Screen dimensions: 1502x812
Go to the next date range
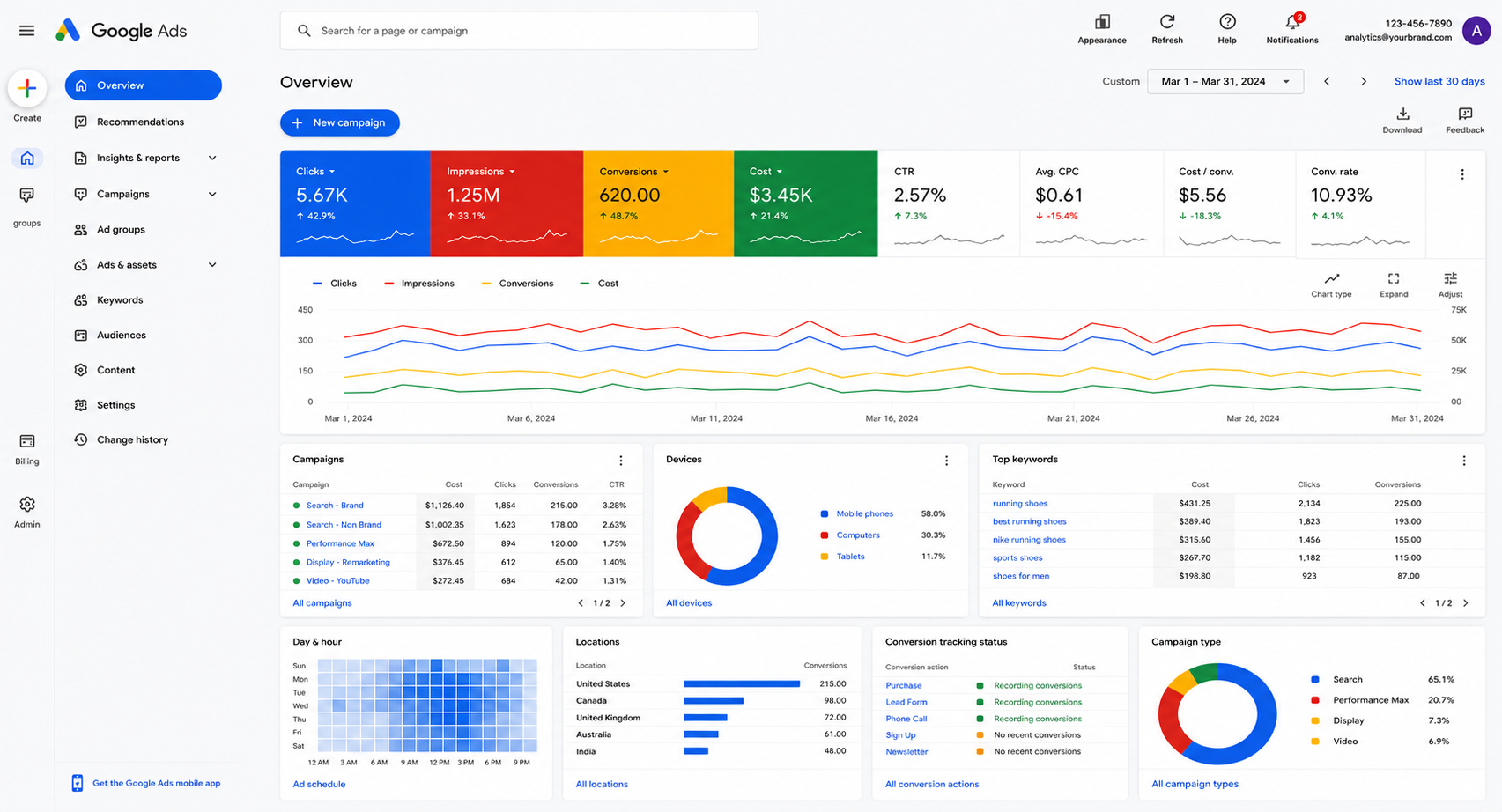coord(1364,82)
